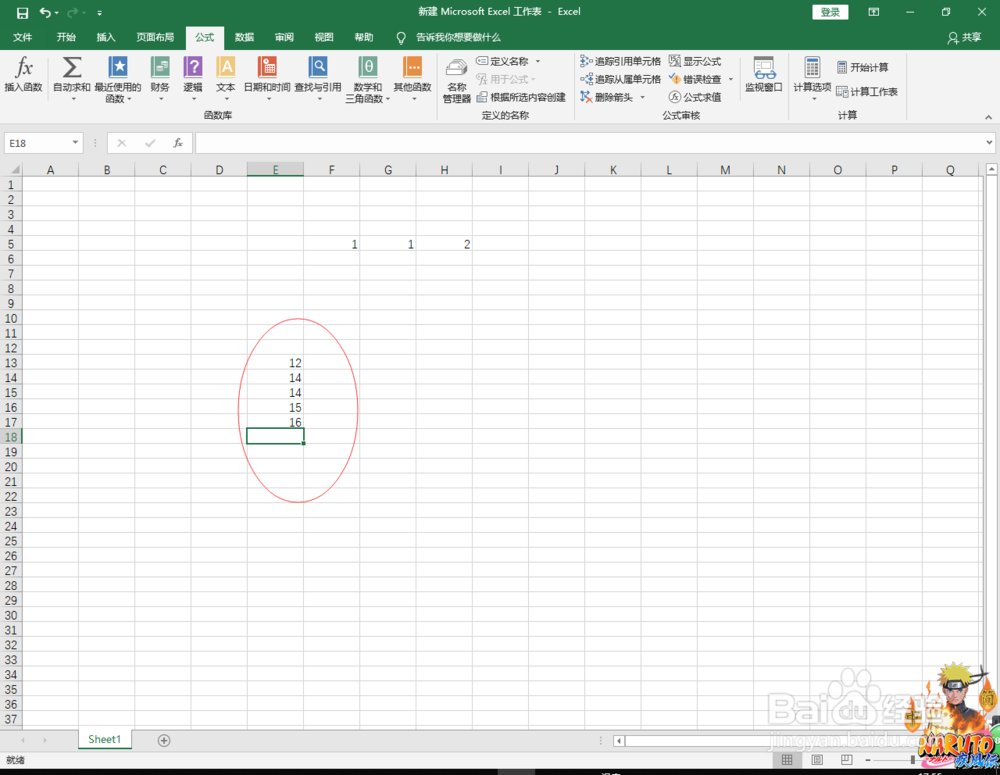
Task: Open Recently Used functions icon
Action: tap(118, 68)
